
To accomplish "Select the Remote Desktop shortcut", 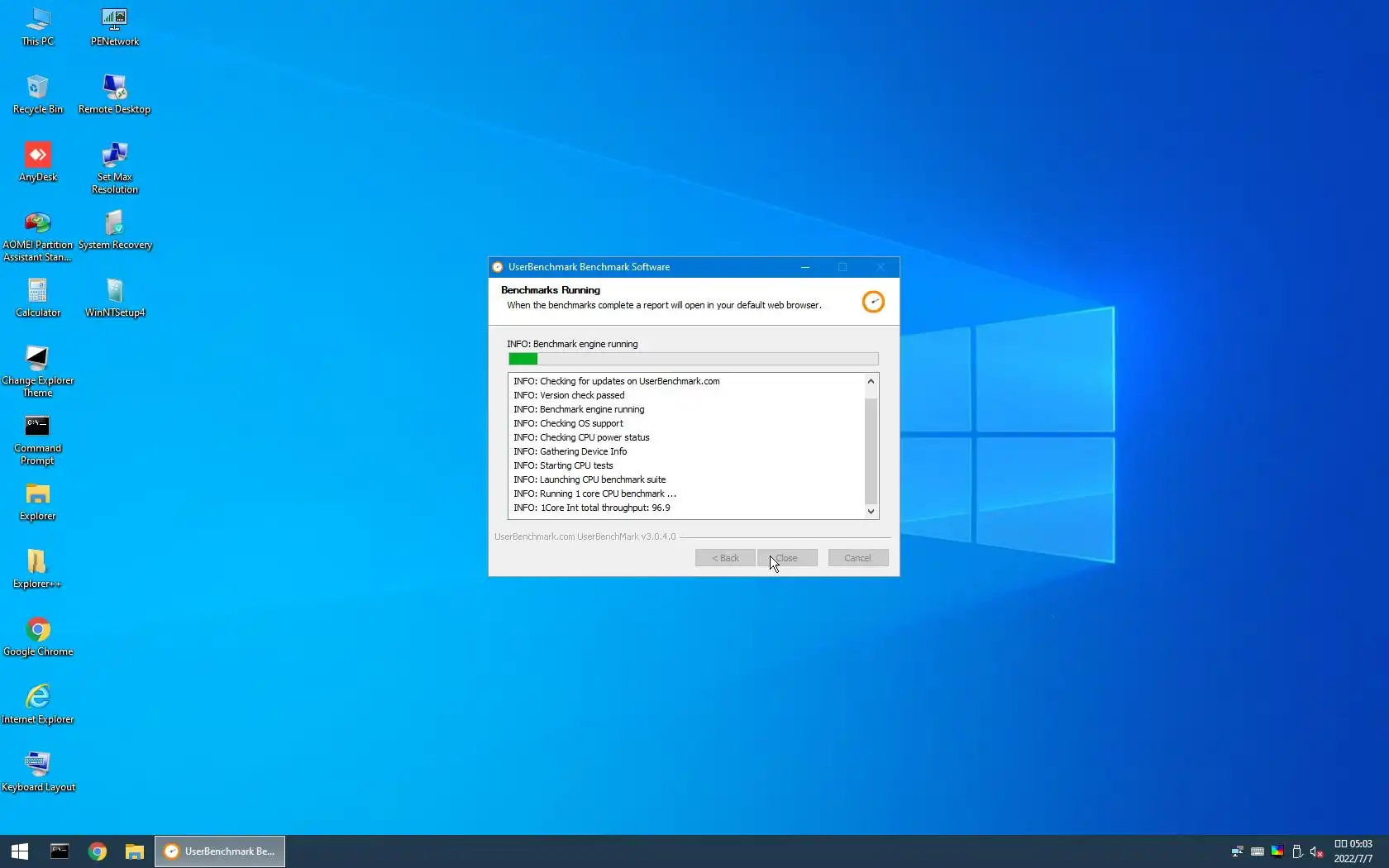I will [x=115, y=94].
